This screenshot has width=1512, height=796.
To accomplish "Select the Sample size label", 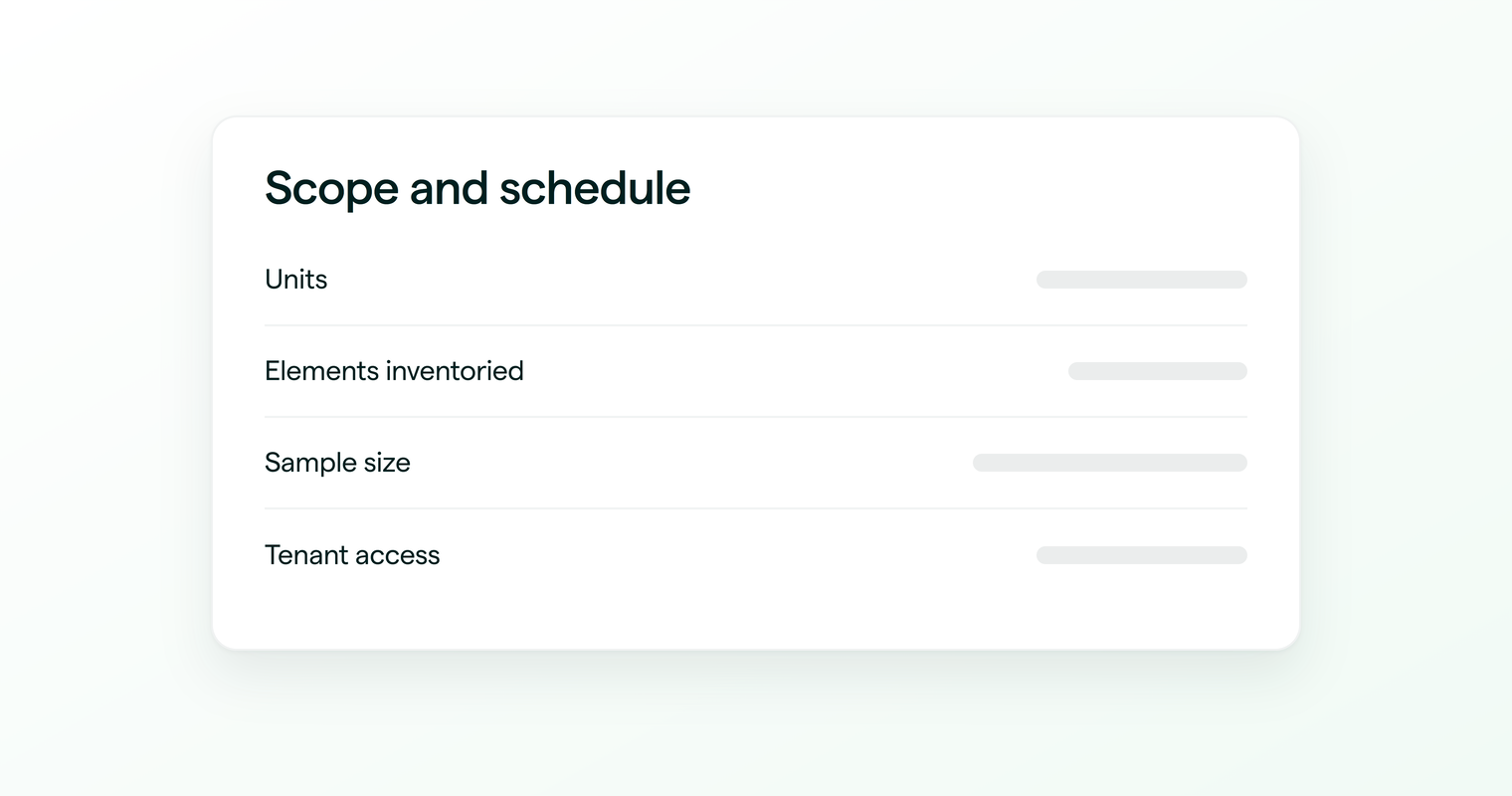I will point(337,463).
